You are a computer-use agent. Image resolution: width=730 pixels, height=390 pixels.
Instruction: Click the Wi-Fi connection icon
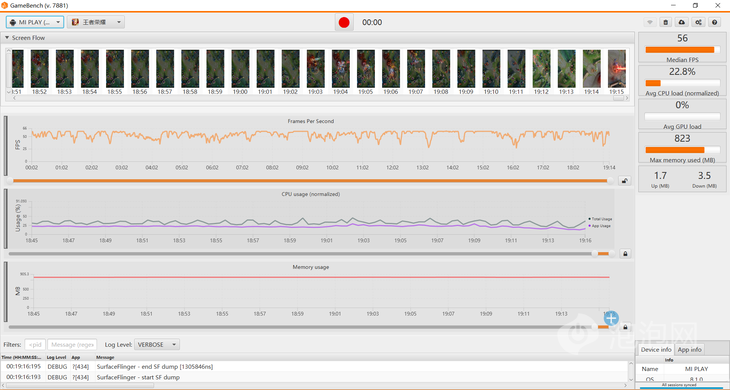point(650,22)
